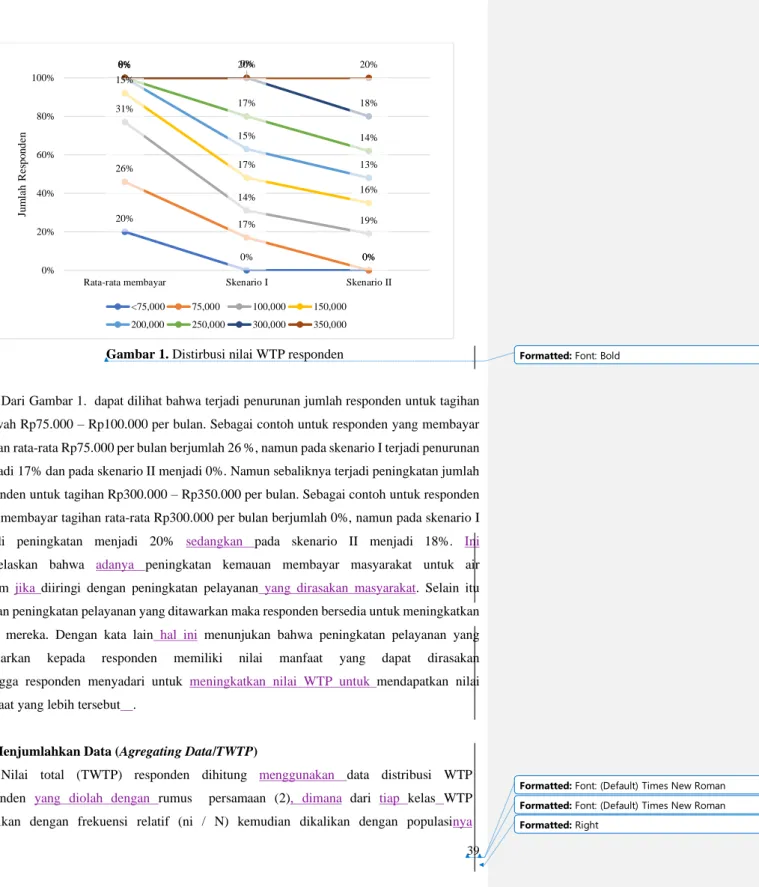This screenshot has height=887, width=759.
Task: Select the '300,000' dark blue legend entry
Action: [x=257, y=325]
